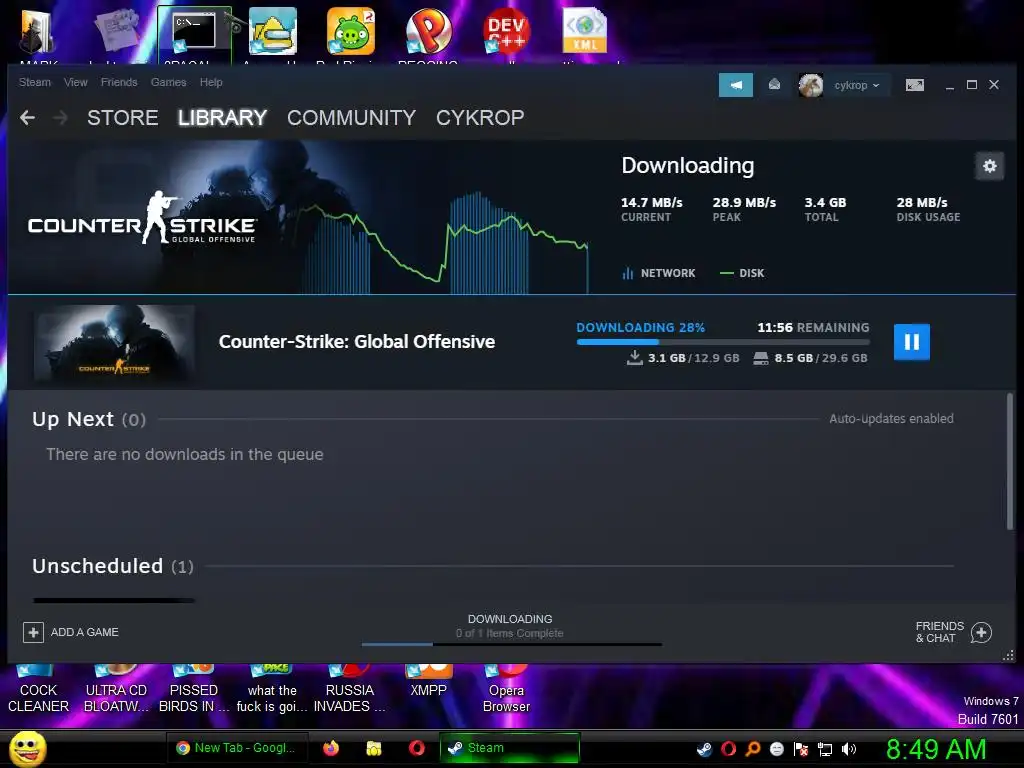Click the network tray icon
This screenshot has height=768, width=1024.
pos(825,749)
